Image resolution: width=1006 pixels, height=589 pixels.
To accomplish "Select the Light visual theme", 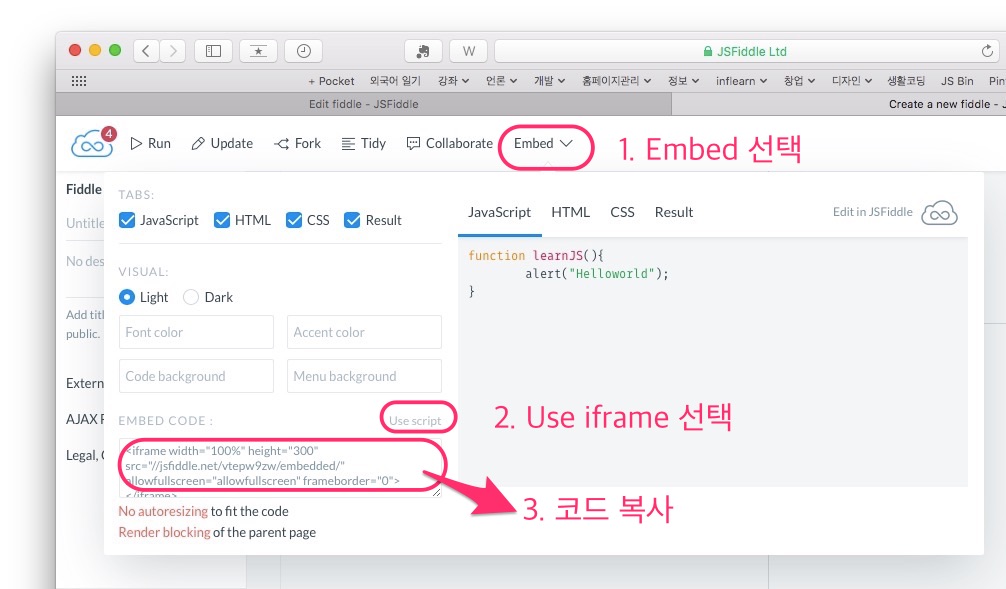I will tap(127, 297).
